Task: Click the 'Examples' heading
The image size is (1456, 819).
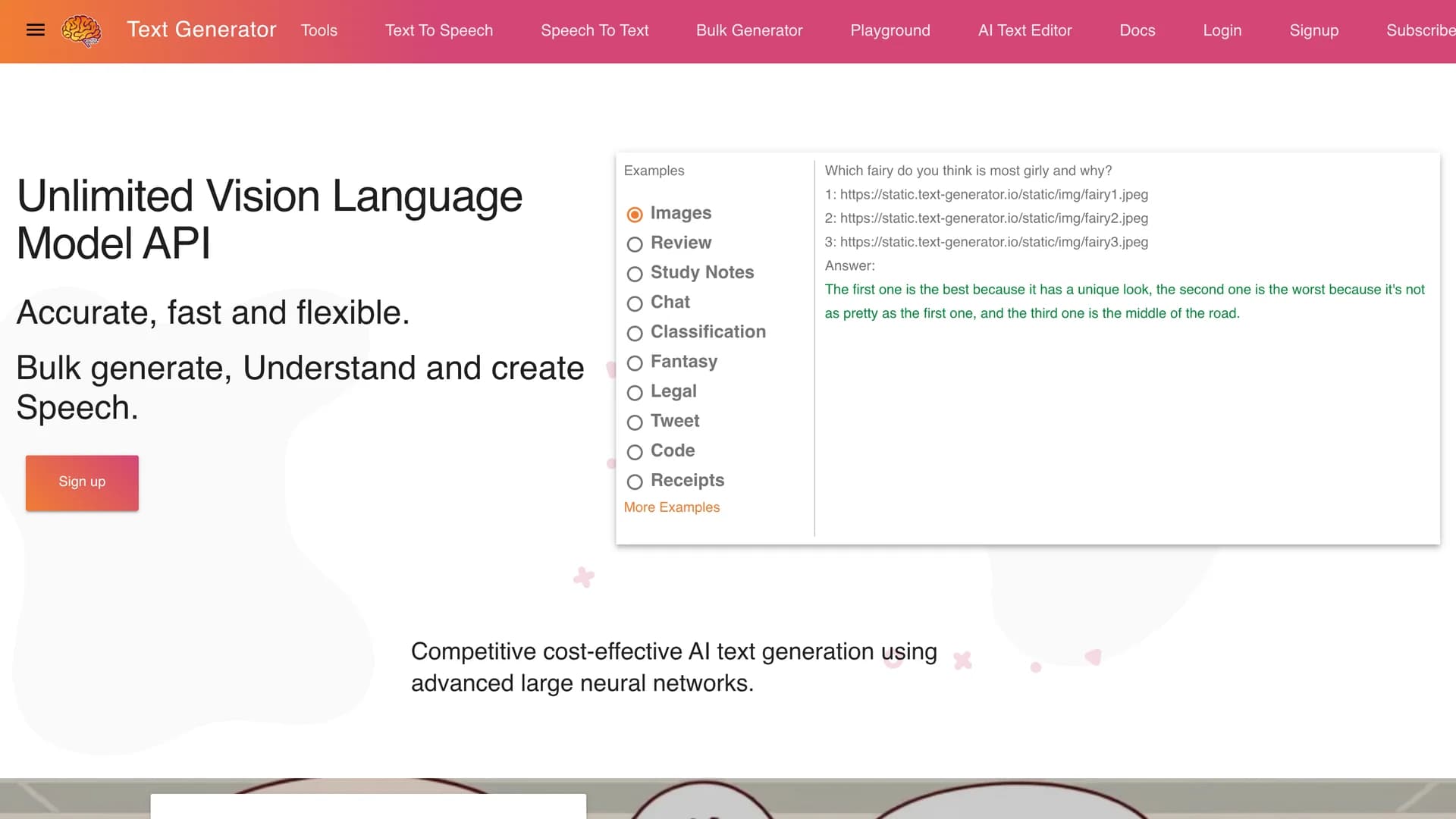Action: [654, 171]
